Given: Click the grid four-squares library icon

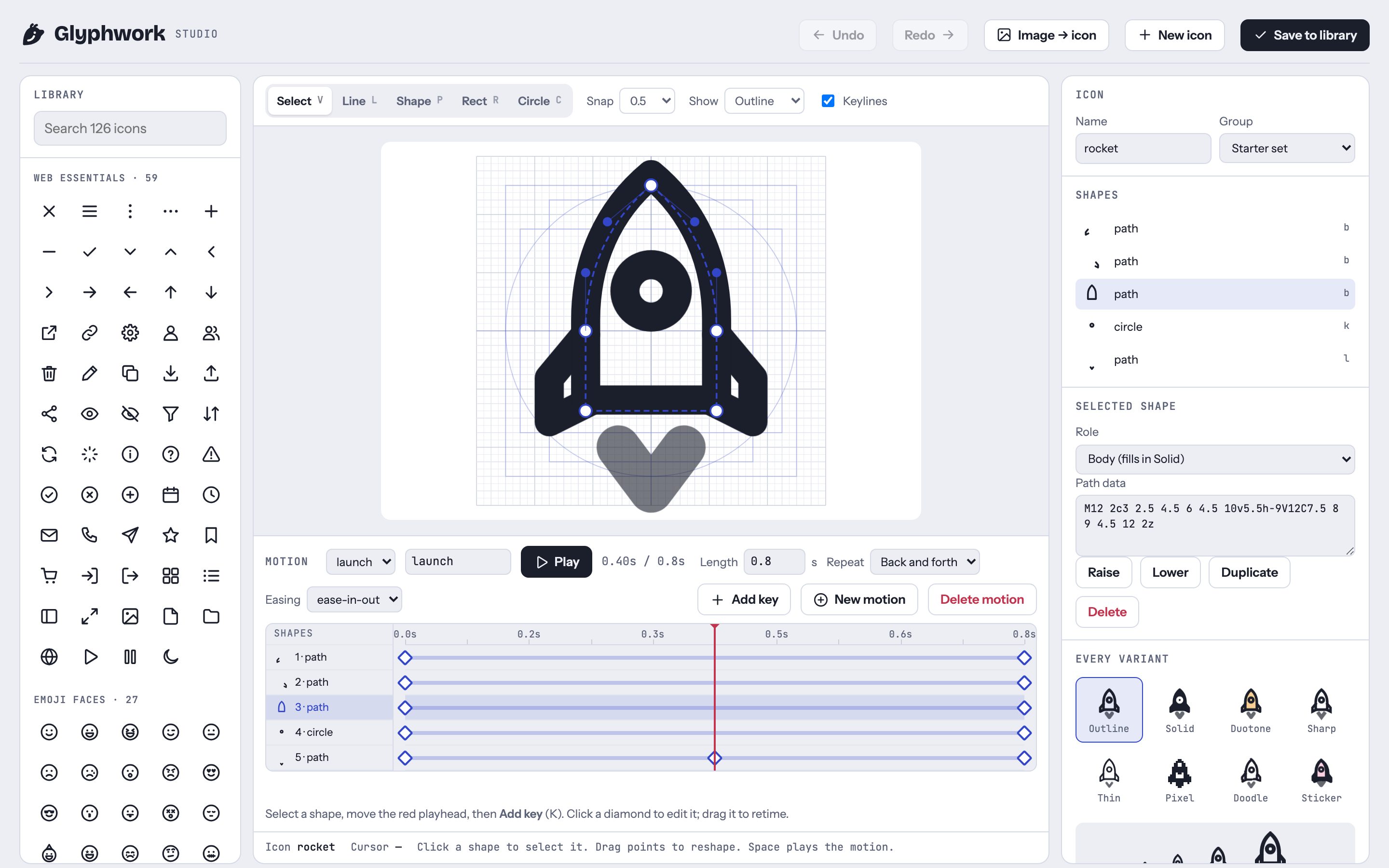Looking at the screenshot, I should click(170, 576).
